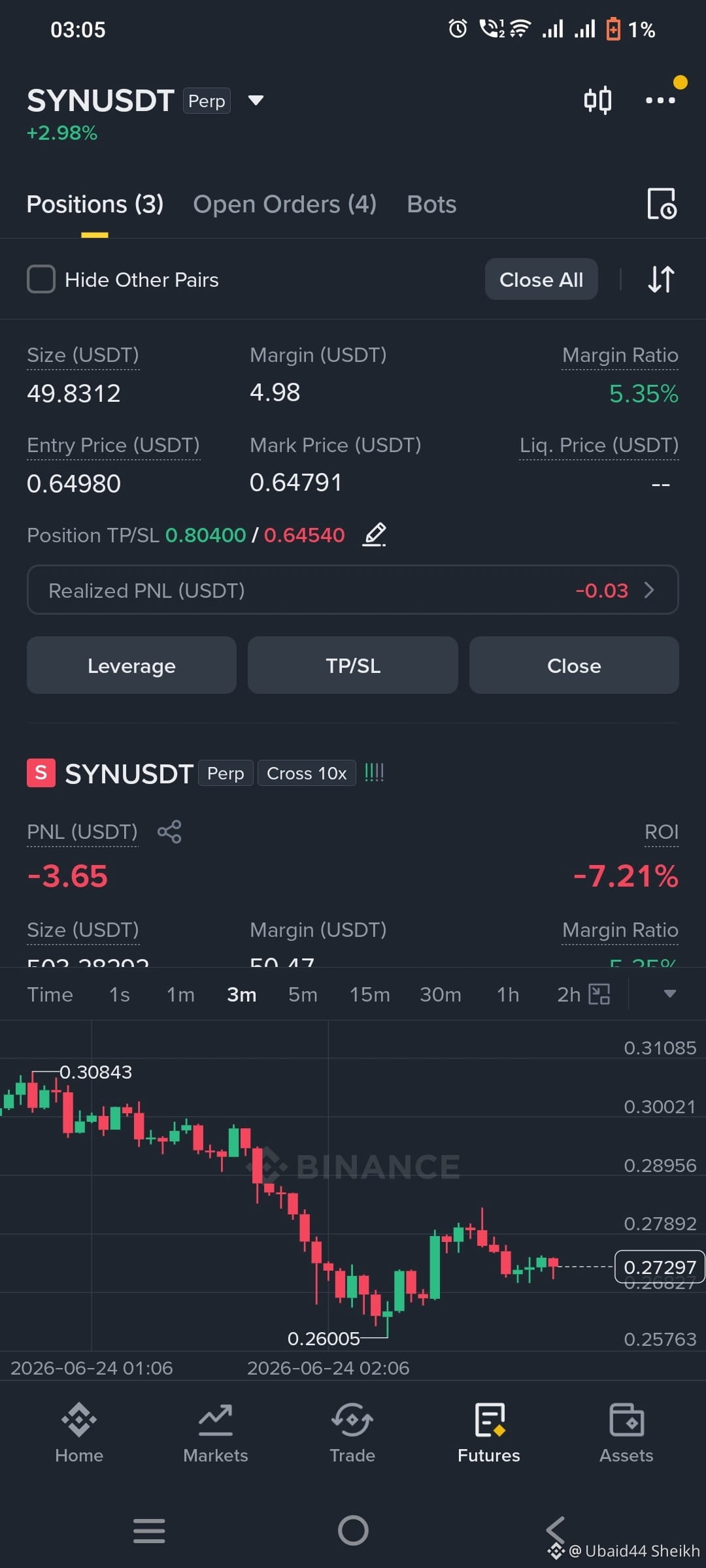Tap the take-profit value 0.80400

pos(206,535)
